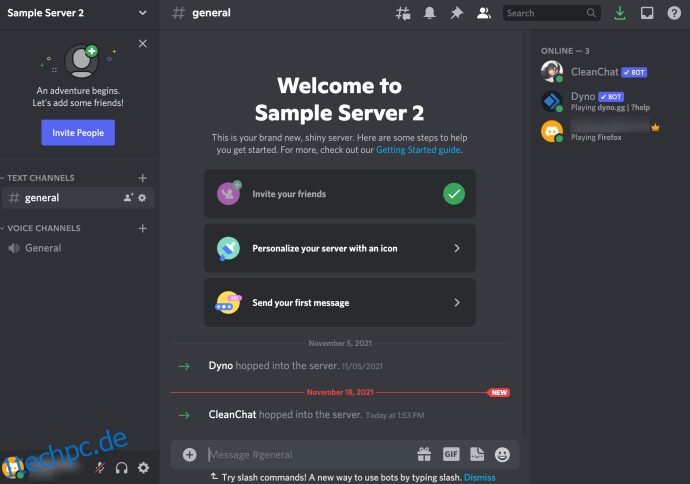Open Personalize your server with an icon
The width and height of the screenshot is (690, 484).
340,248
